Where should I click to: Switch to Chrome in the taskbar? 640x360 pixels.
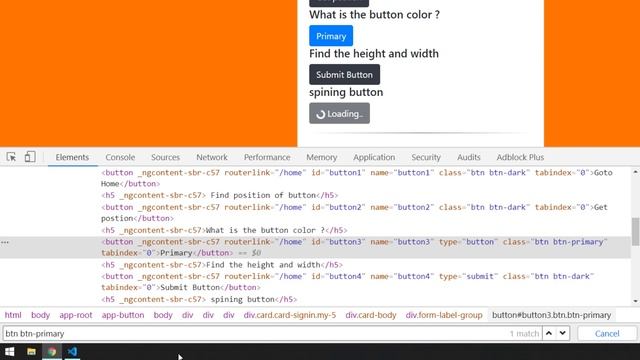click(52, 351)
